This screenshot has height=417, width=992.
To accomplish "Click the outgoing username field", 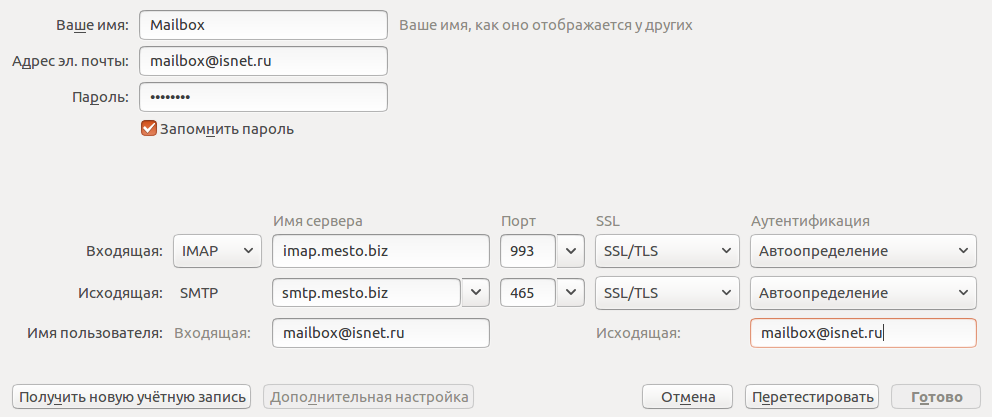I will [862, 333].
